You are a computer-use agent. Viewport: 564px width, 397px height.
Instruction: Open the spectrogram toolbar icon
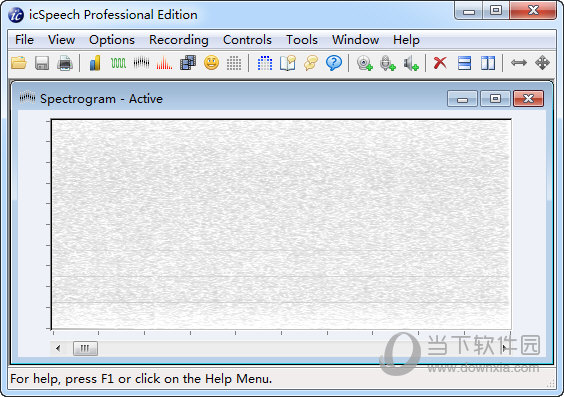click(x=141, y=63)
